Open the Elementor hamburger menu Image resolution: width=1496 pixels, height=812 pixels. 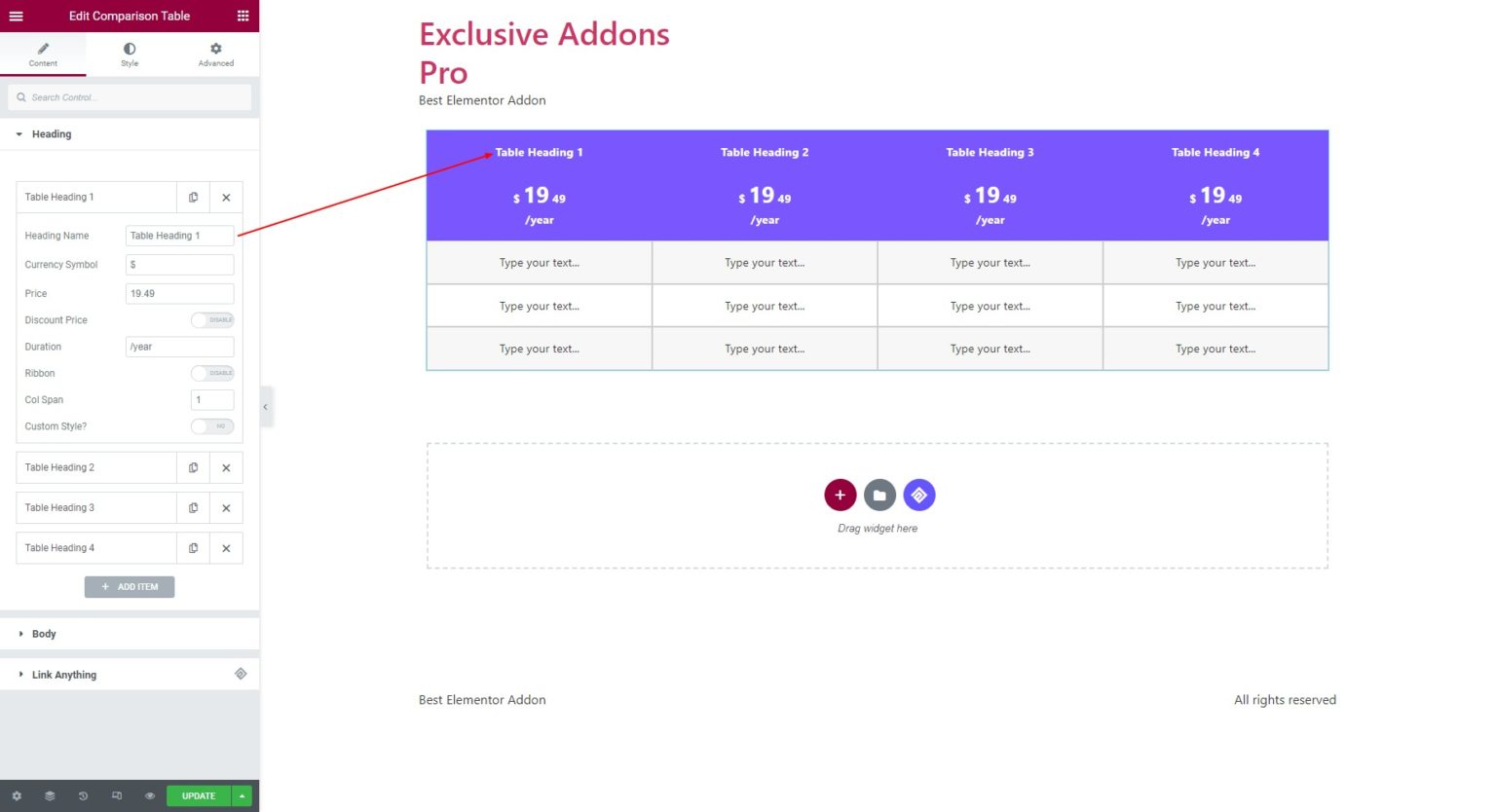(x=15, y=16)
